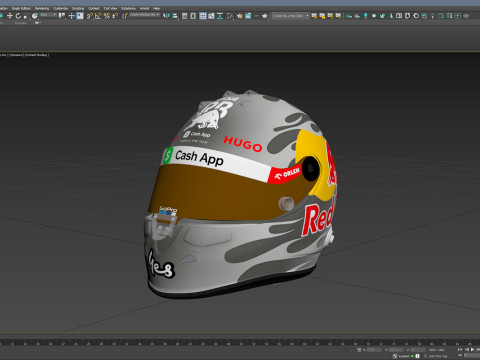
Task: Toggle the highlighted Keyboard Shortcut Override button
Action: pos(80,16)
